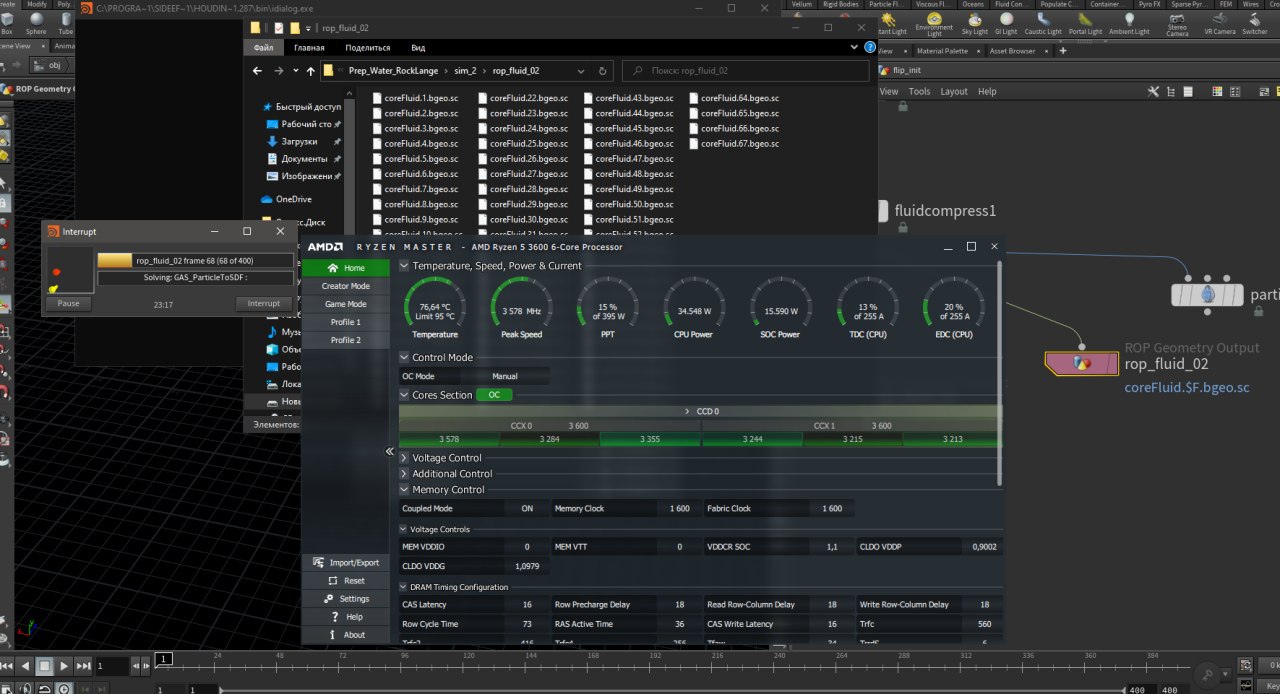Open Ryzen Master Help entry
The width and height of the screenshot is (1280, 694).
point(347,617)
